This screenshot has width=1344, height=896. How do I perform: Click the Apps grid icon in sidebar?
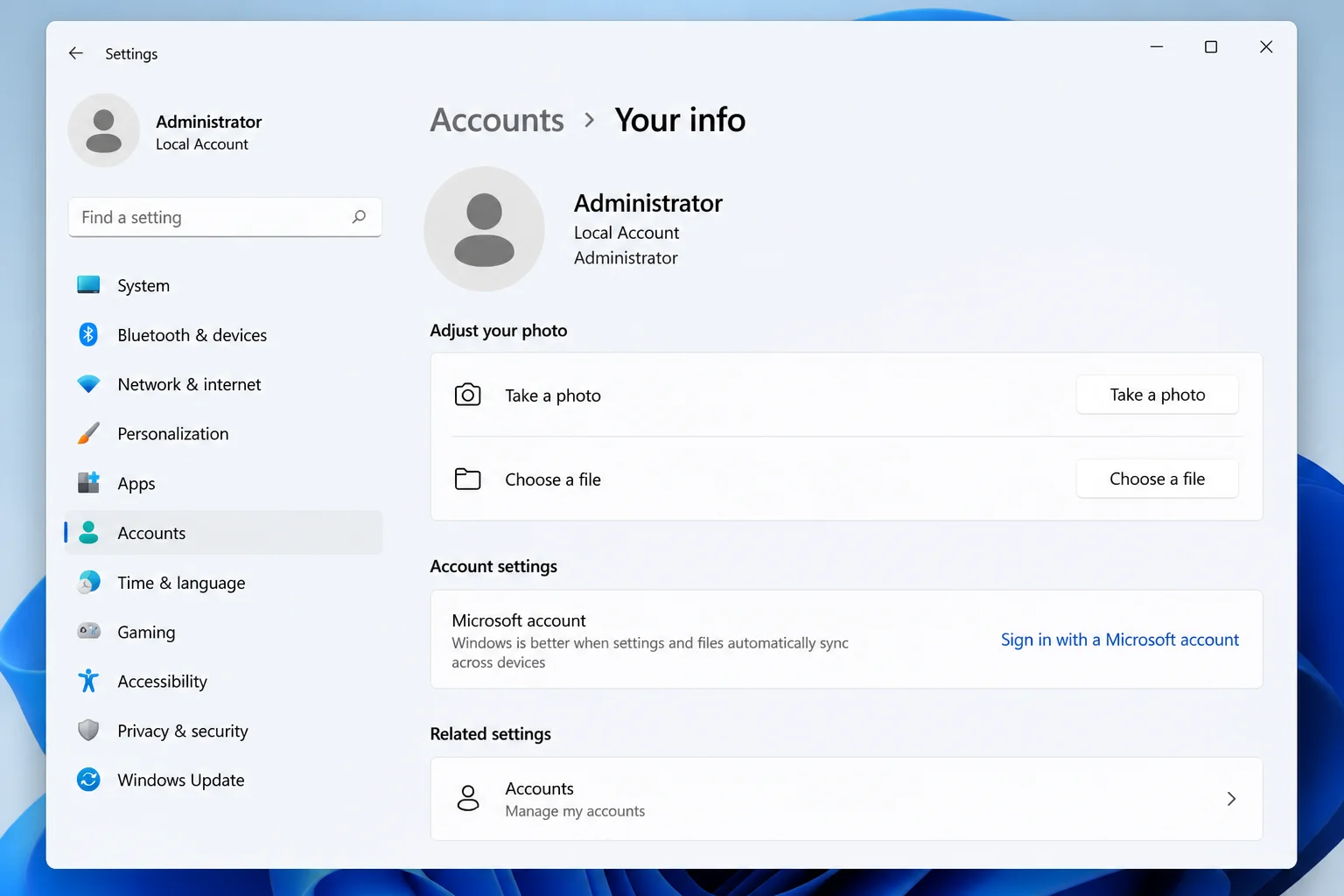pos(88,483)
